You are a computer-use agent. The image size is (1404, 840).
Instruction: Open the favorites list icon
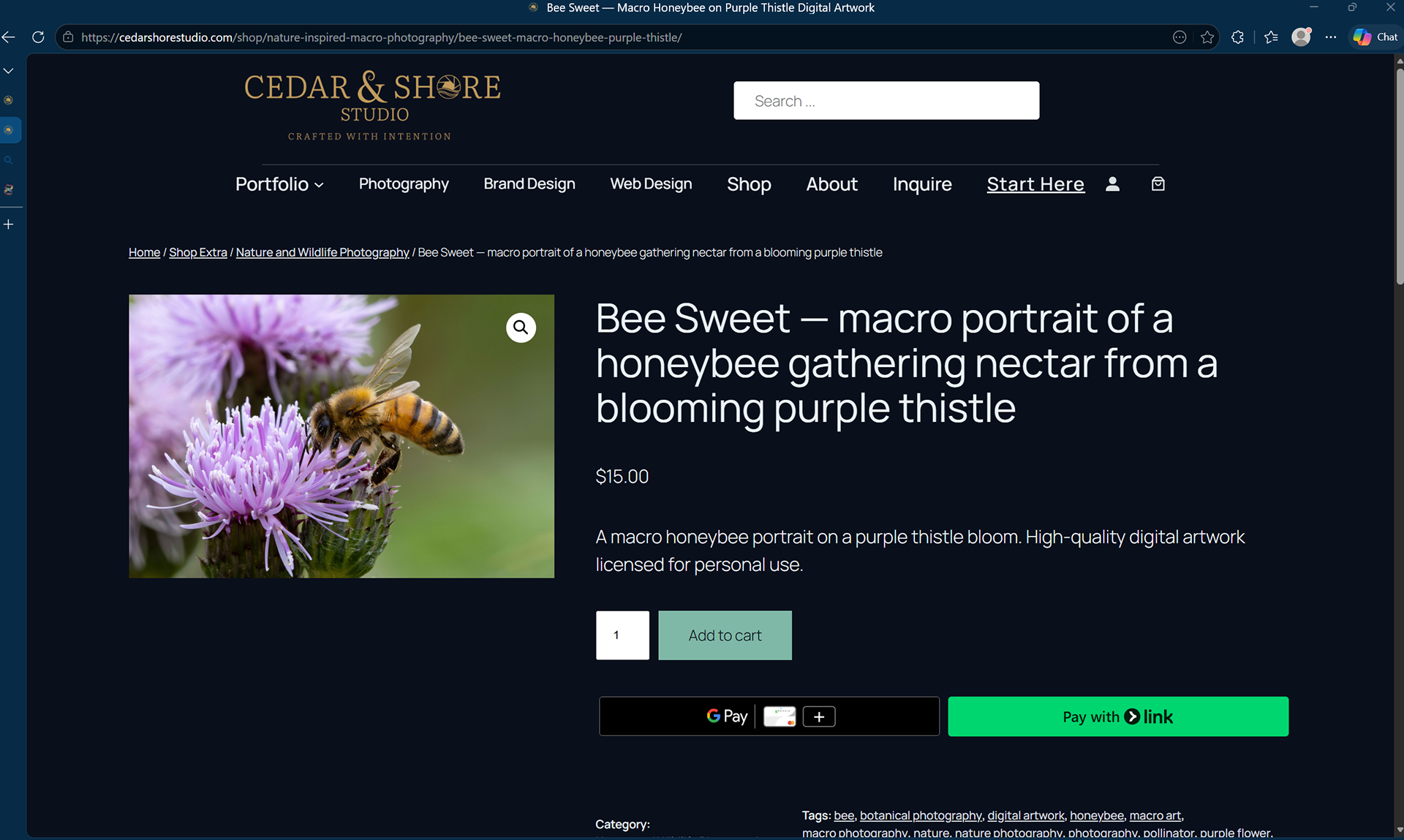pyautogui.click(x=1271, y=37)
